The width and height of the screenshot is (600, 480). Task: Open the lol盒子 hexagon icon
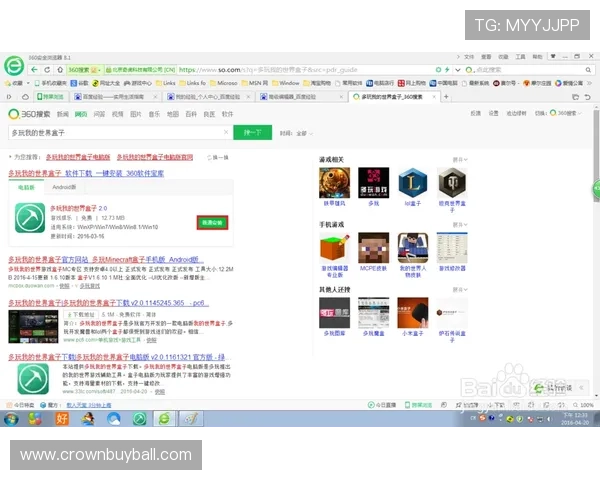[x=412, y=183]
